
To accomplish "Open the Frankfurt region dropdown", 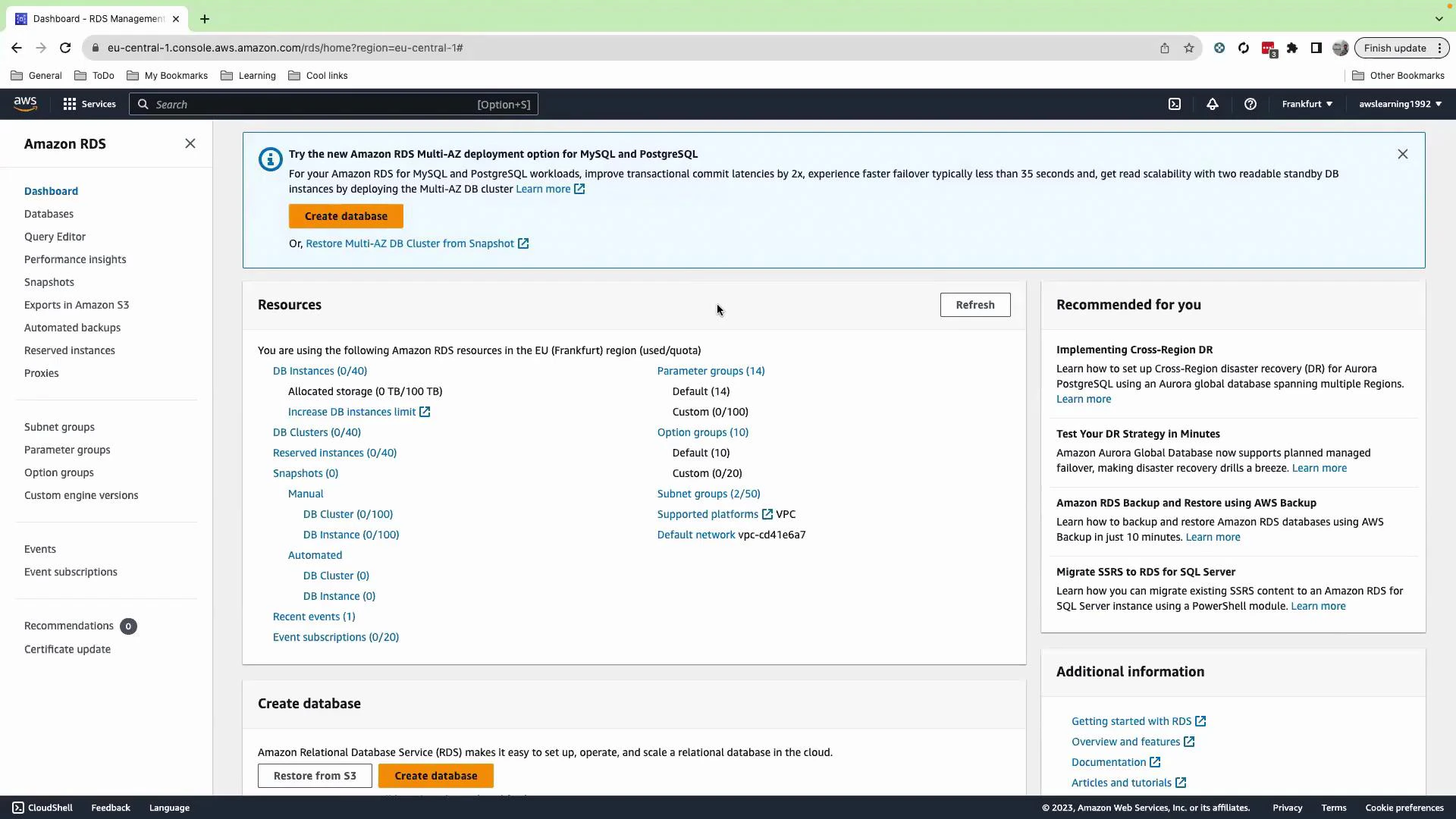I will (1307, 104).
